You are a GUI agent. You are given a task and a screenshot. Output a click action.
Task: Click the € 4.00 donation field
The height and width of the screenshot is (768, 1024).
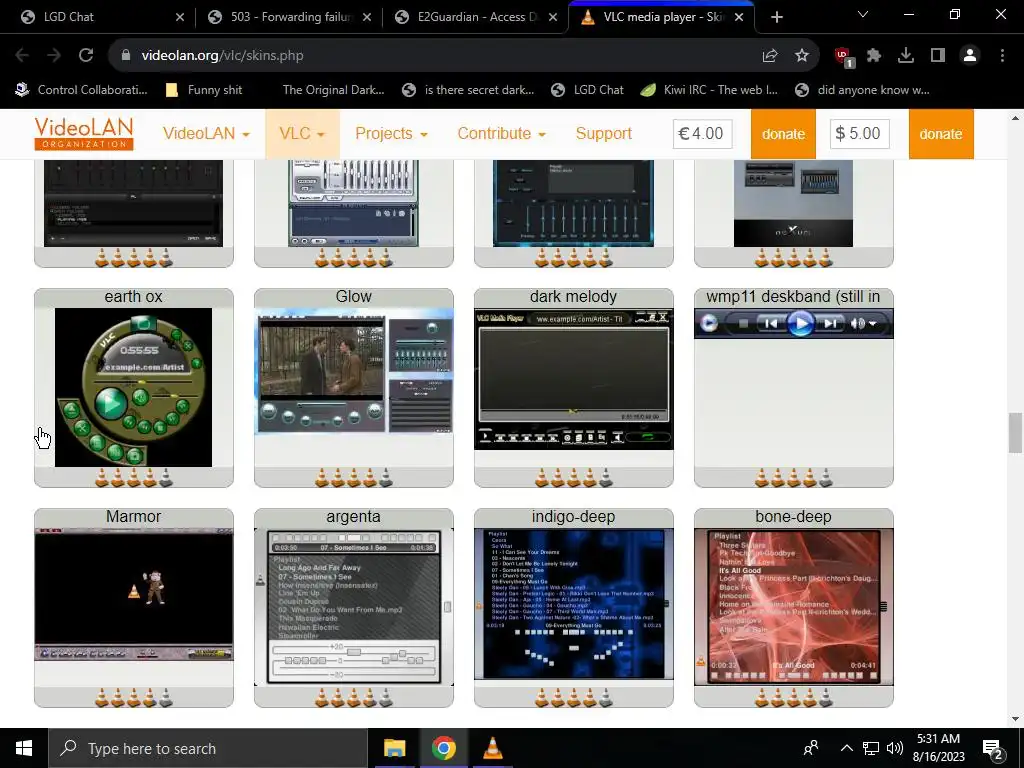702,134
